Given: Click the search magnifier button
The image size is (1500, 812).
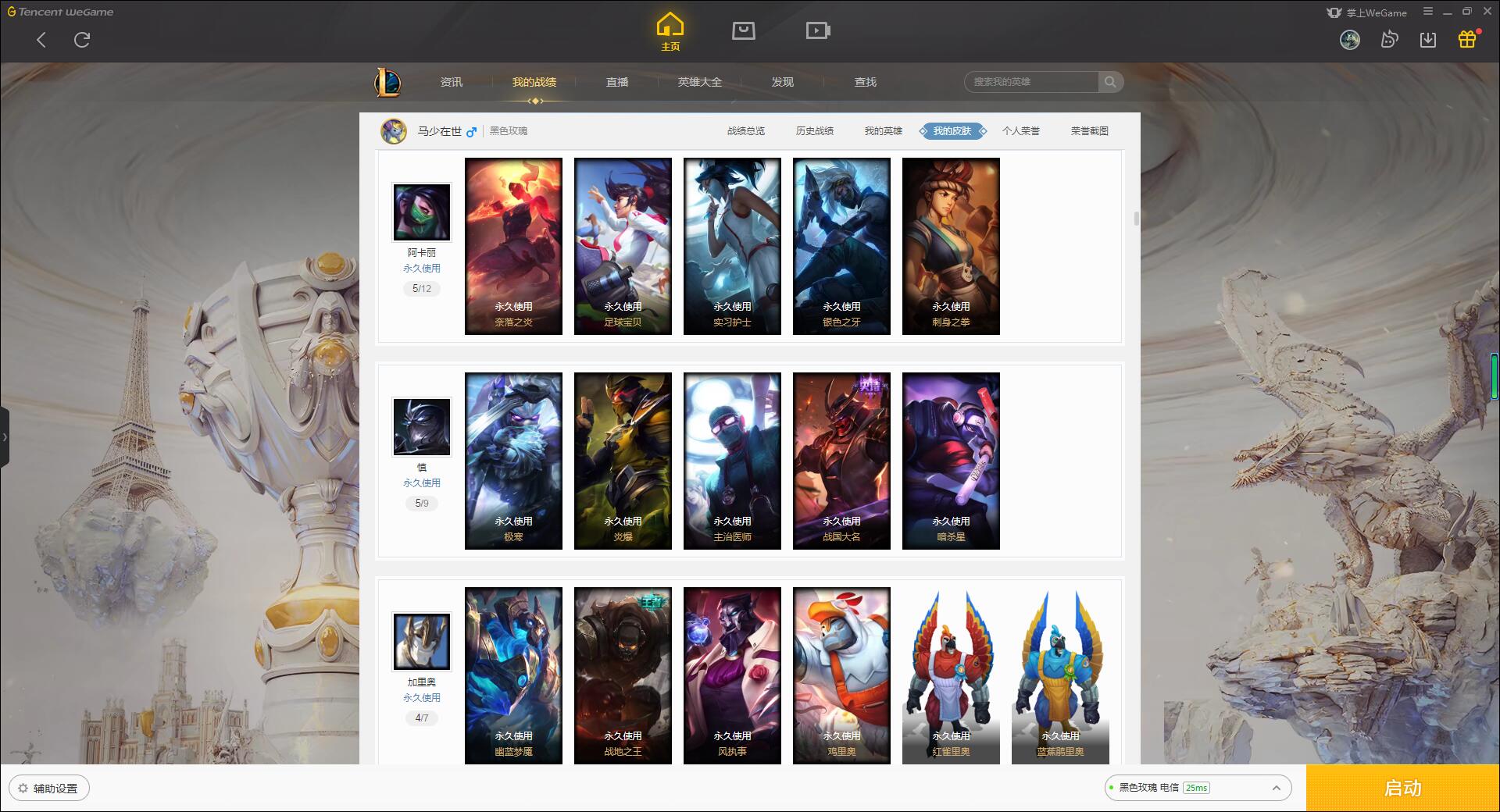Looking at the screenshot, I should (1110, 82).
